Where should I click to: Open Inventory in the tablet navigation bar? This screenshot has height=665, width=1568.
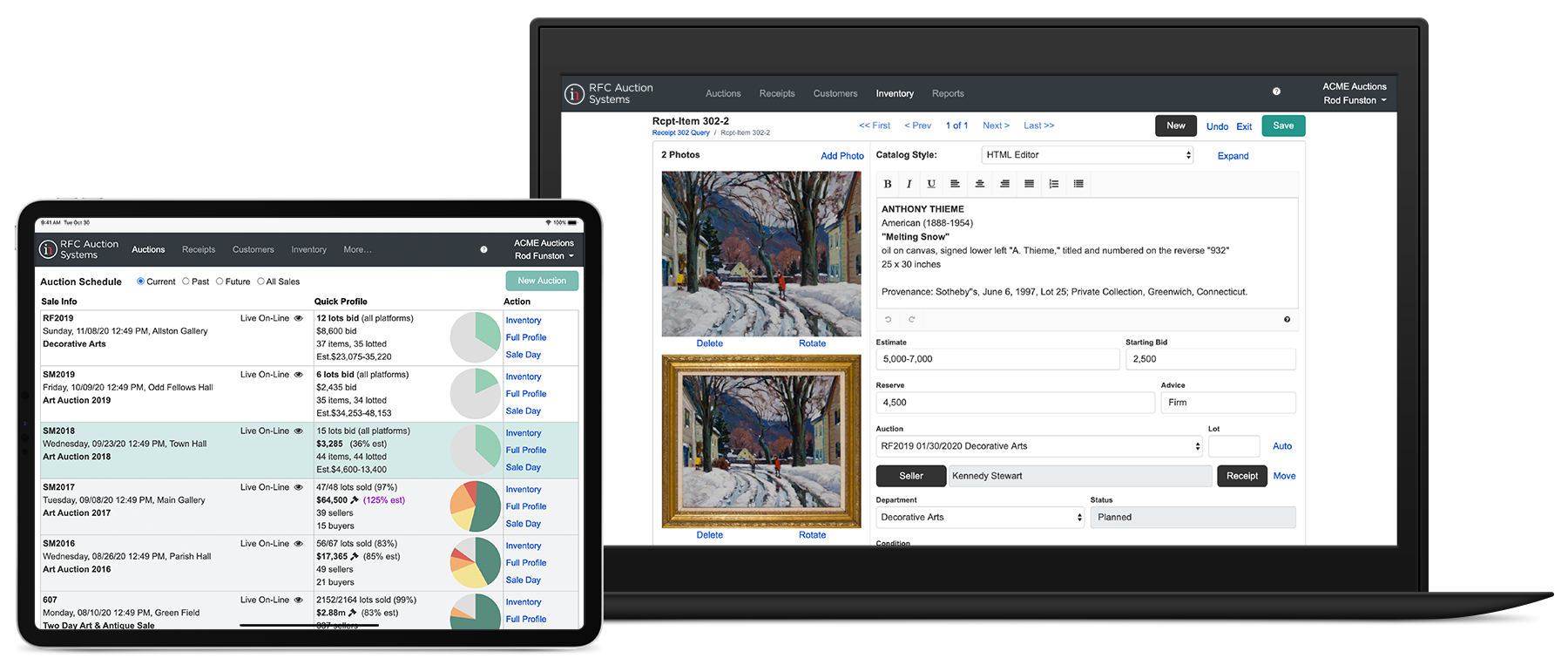[309, 249]
